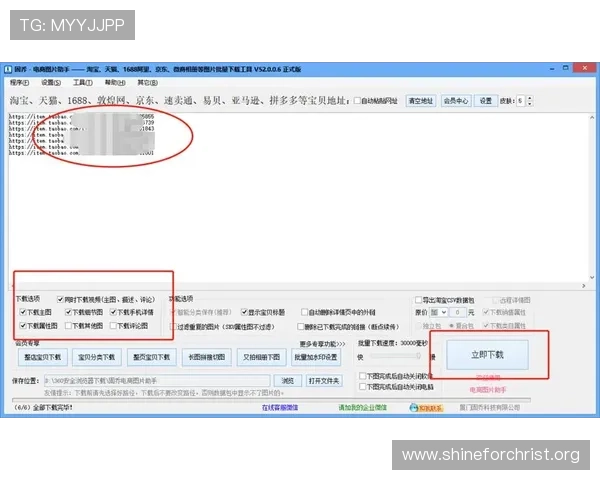The width and height of the screenshot is (600, 480).
Task: Select the 复合包 radio button
Action: tap(452, 326)
